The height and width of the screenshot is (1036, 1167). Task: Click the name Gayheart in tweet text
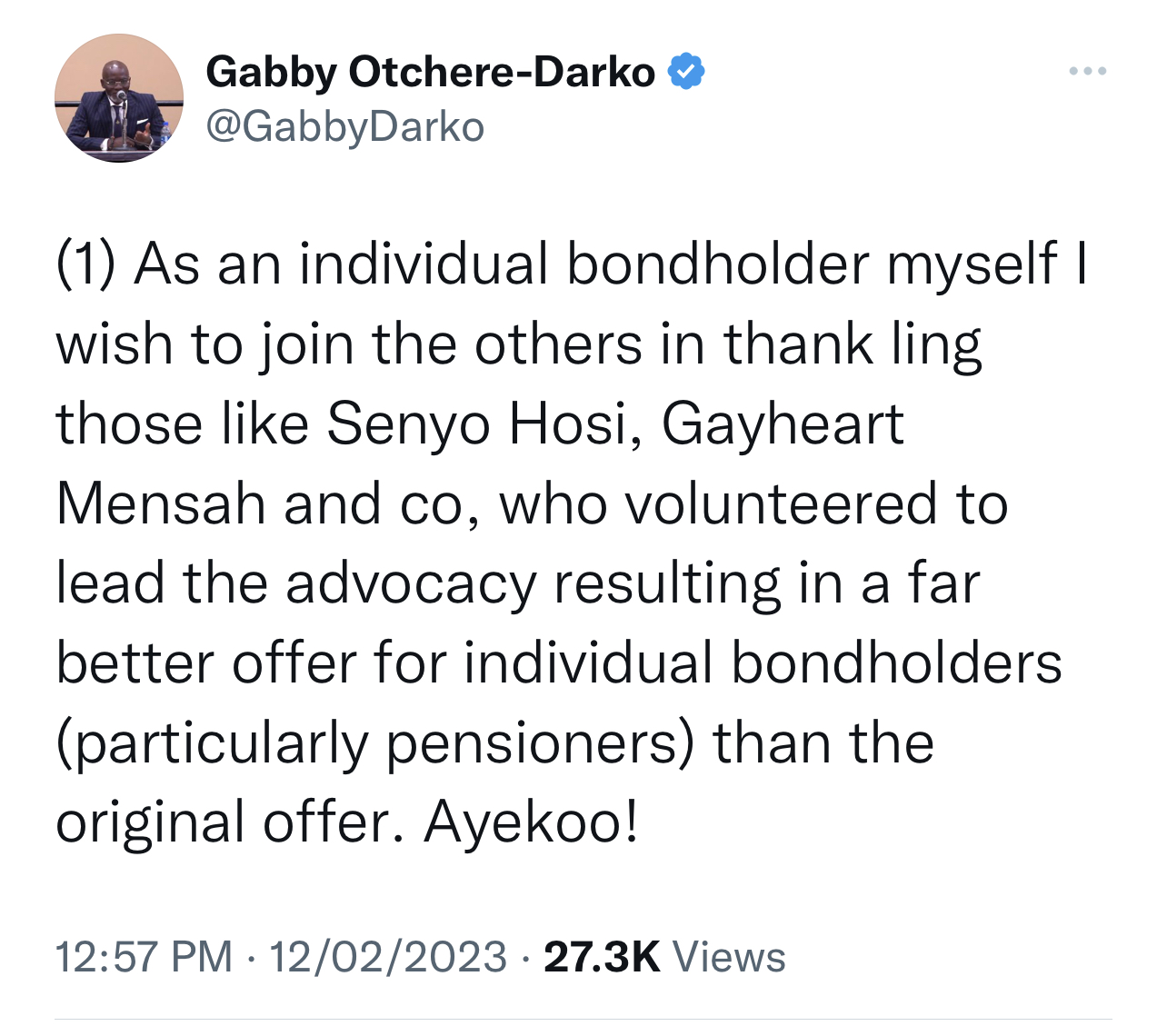click(x=783, y=424)
